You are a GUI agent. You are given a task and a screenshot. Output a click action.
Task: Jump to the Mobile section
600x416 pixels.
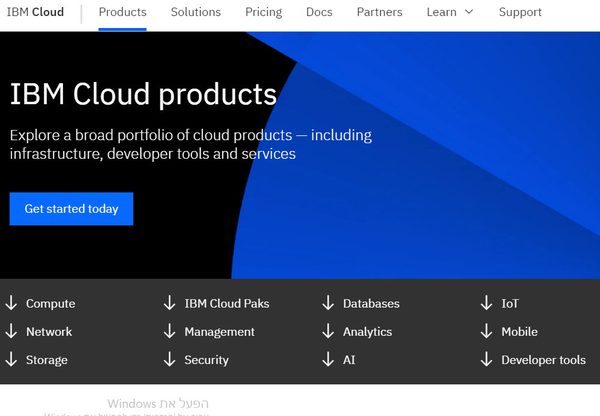(x=519, y=331)
